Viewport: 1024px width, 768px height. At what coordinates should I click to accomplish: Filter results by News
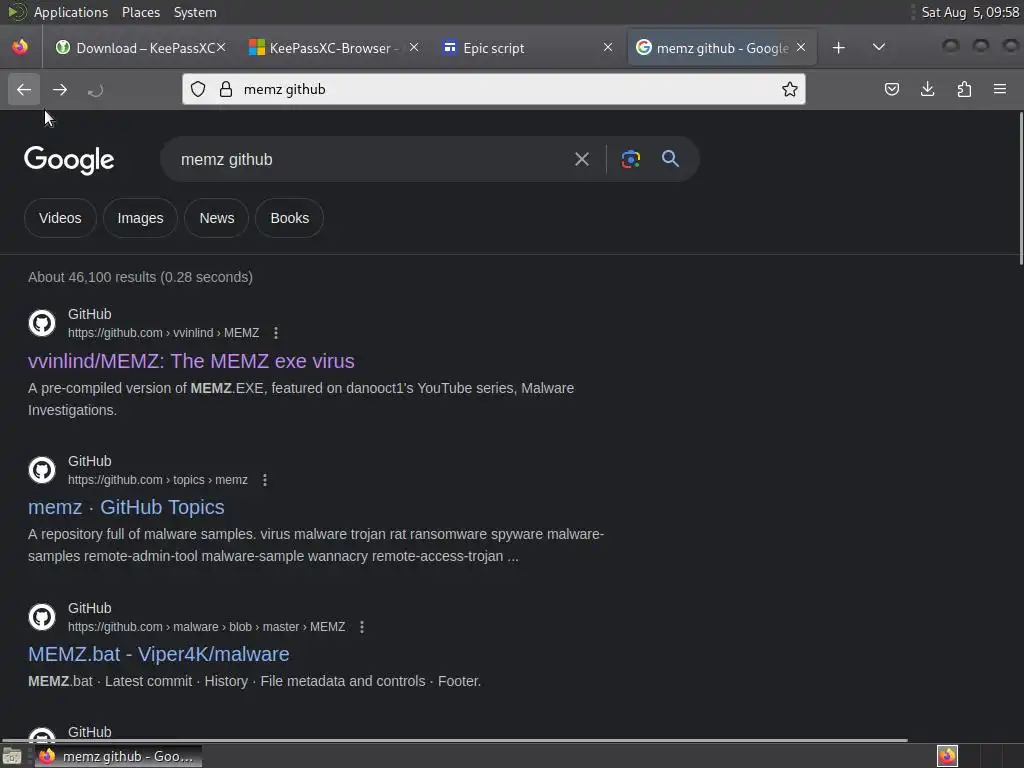click(x=217, y=218)
